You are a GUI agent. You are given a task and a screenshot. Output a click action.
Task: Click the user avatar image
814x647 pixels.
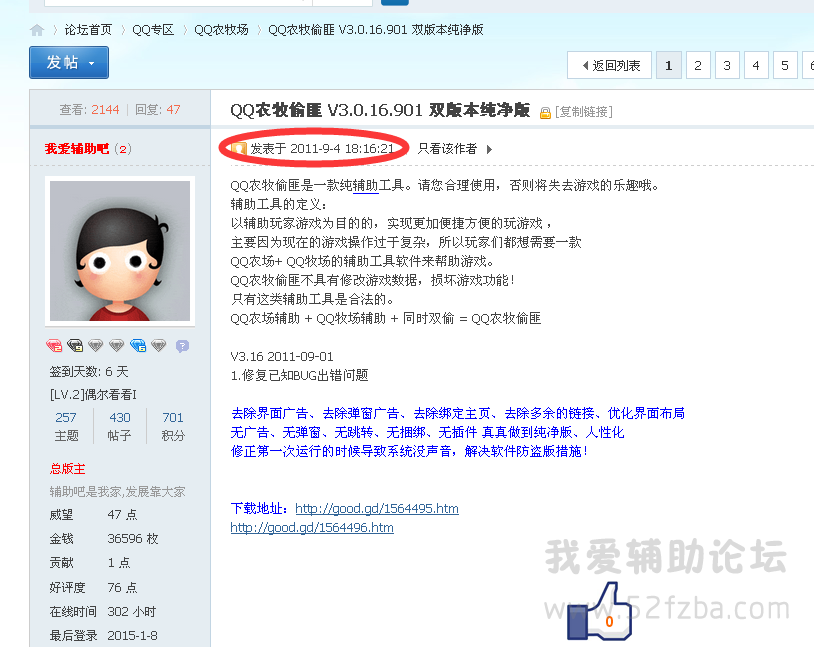coord(120,251)
